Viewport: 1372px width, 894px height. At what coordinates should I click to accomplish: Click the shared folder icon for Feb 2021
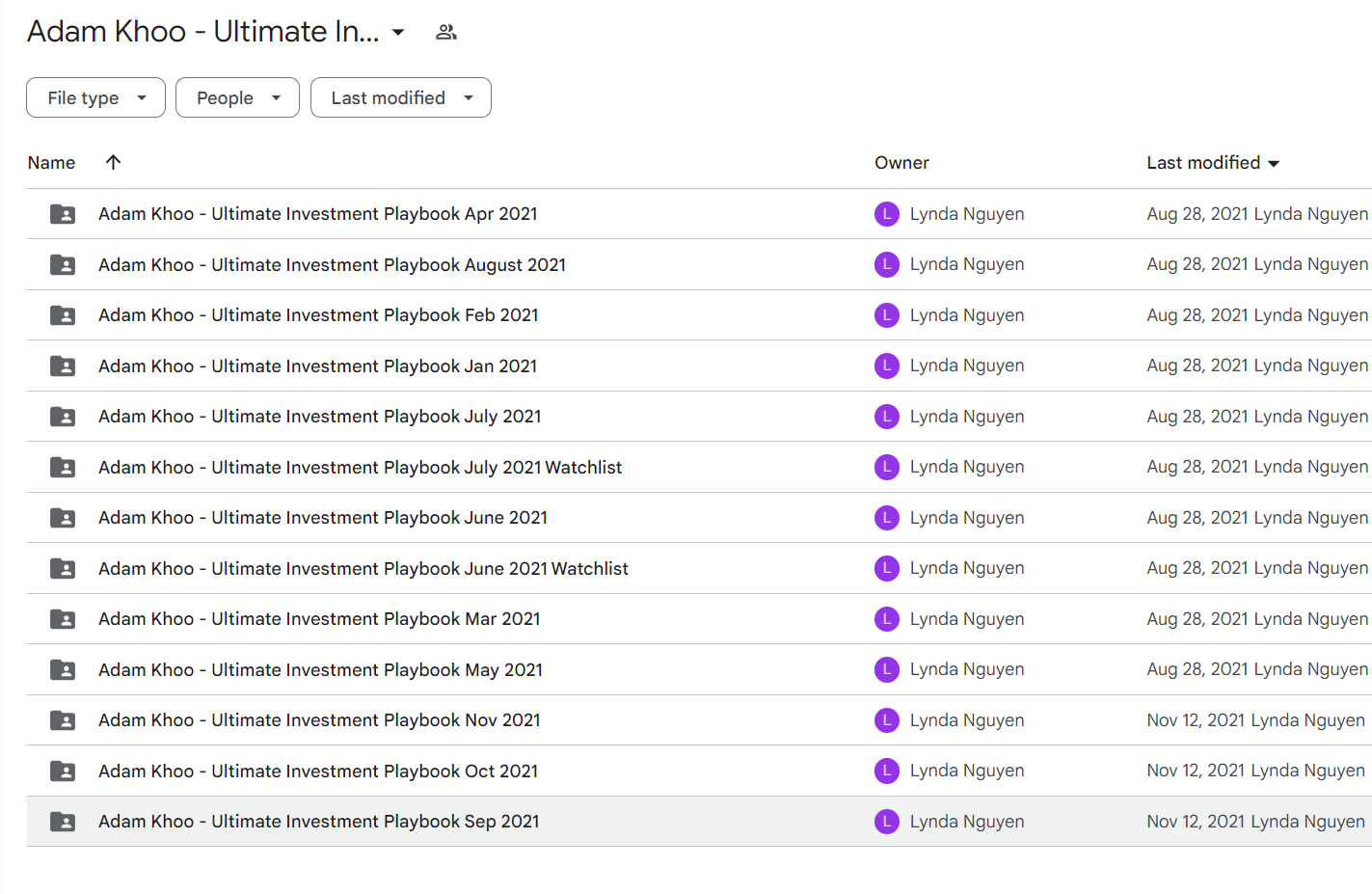pyautogui.click(x=63, y=315)
